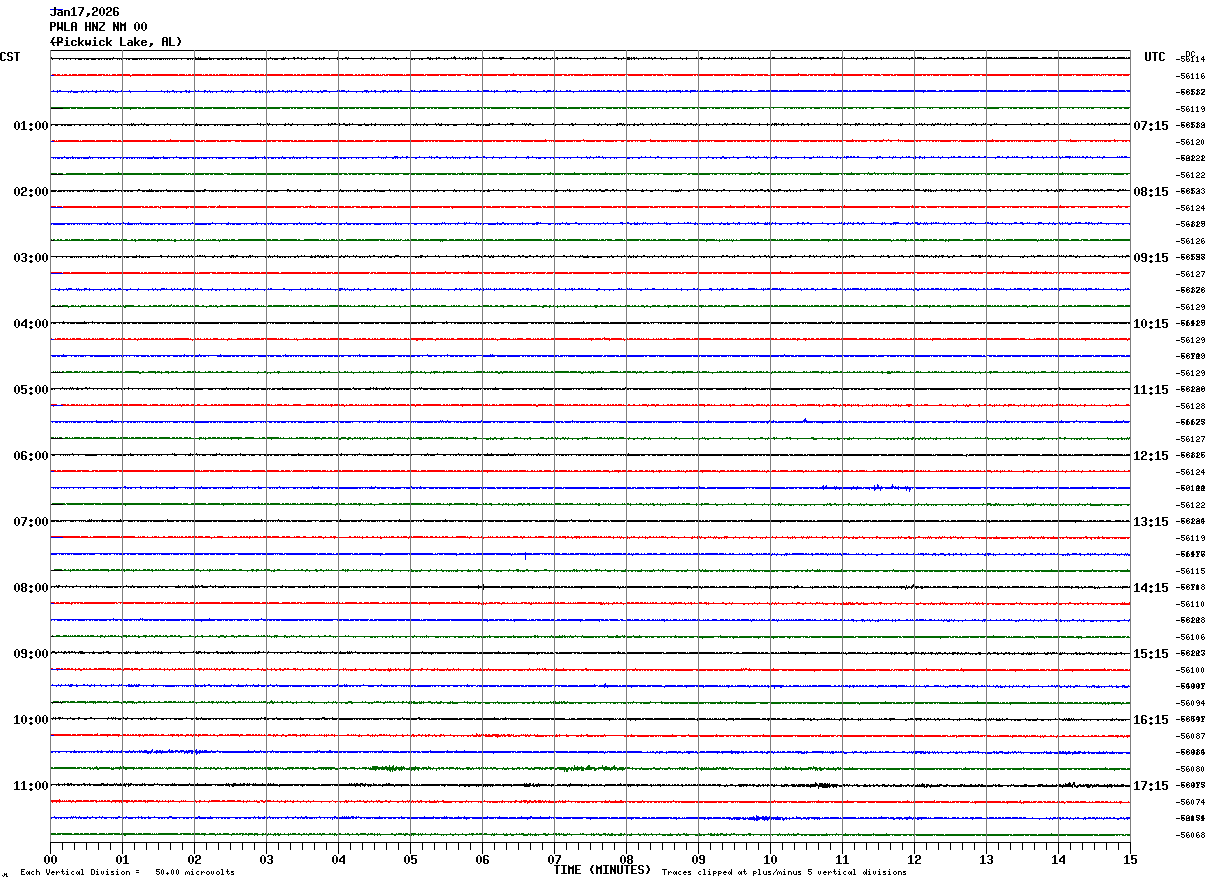The image size is (1210, 886).
Task: Click the Traces clipped footnote text
Action: tap(784, 873)
